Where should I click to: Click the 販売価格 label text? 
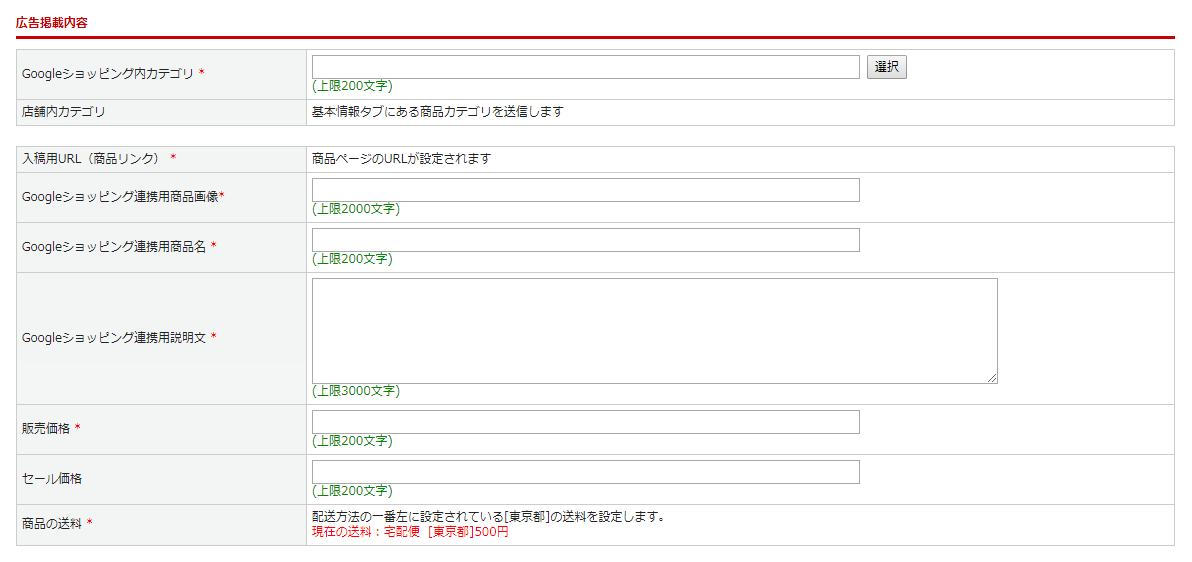(x=45, y=429)
